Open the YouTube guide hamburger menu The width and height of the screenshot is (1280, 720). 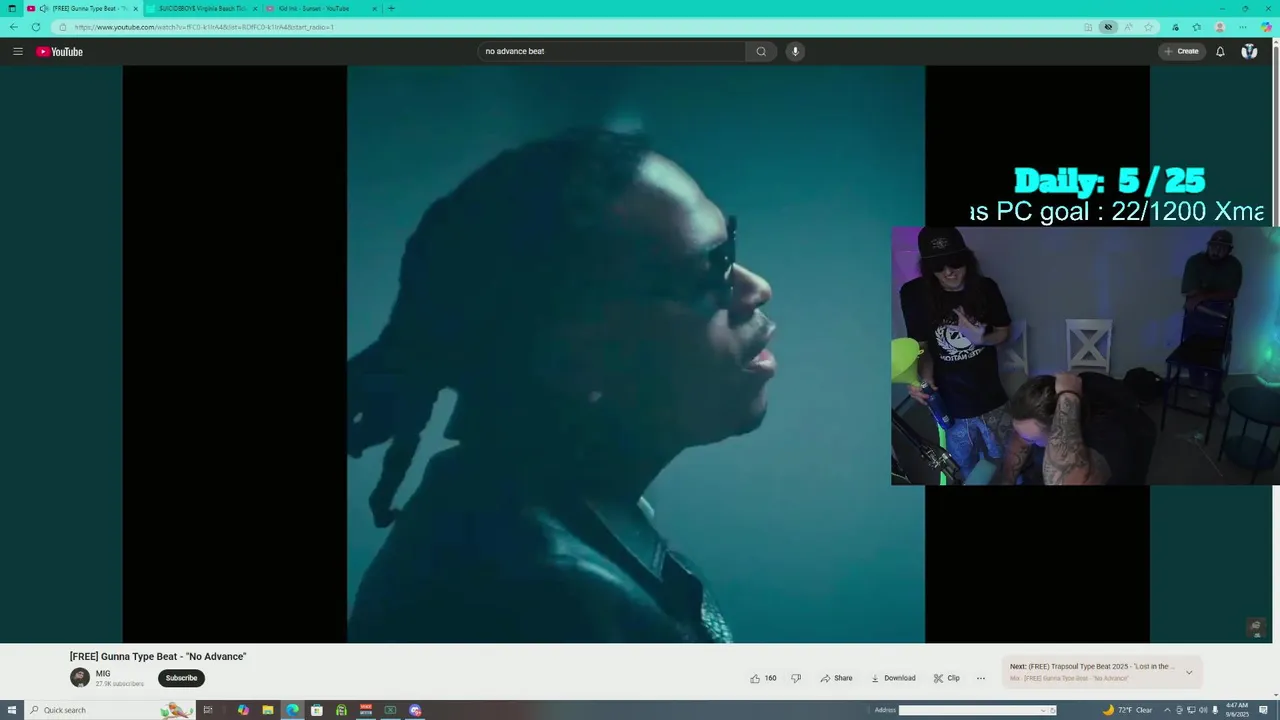pyautogui.click(x=17, y=51)
